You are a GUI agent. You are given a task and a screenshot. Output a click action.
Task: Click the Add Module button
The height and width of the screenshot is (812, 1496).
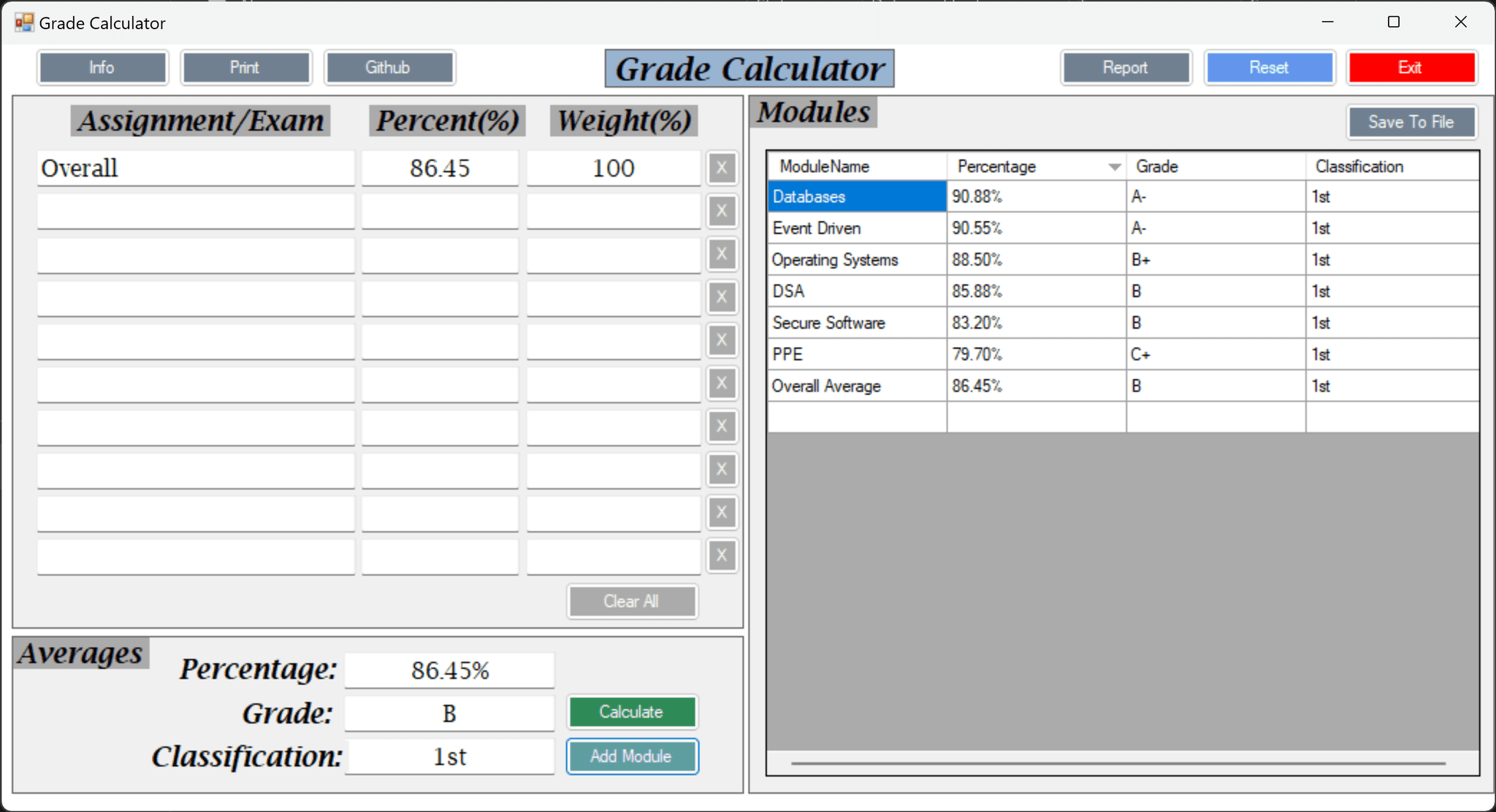(632, 756)
